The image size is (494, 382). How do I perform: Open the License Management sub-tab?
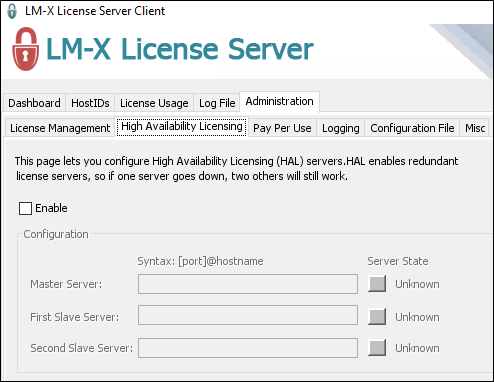pyautogui.click(x=60, y=128)
